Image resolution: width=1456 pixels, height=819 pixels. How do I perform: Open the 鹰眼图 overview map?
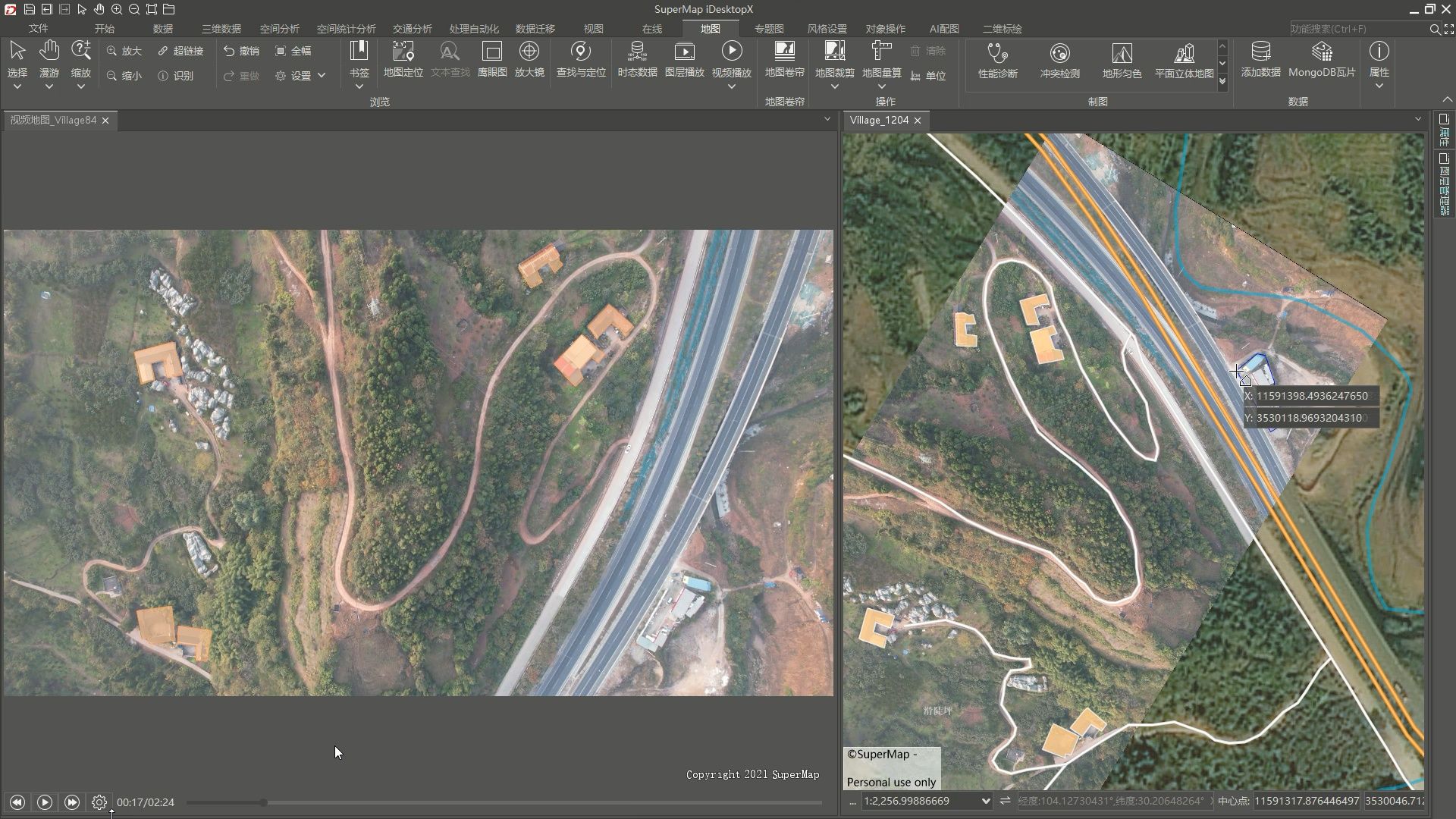click(492, 59)
